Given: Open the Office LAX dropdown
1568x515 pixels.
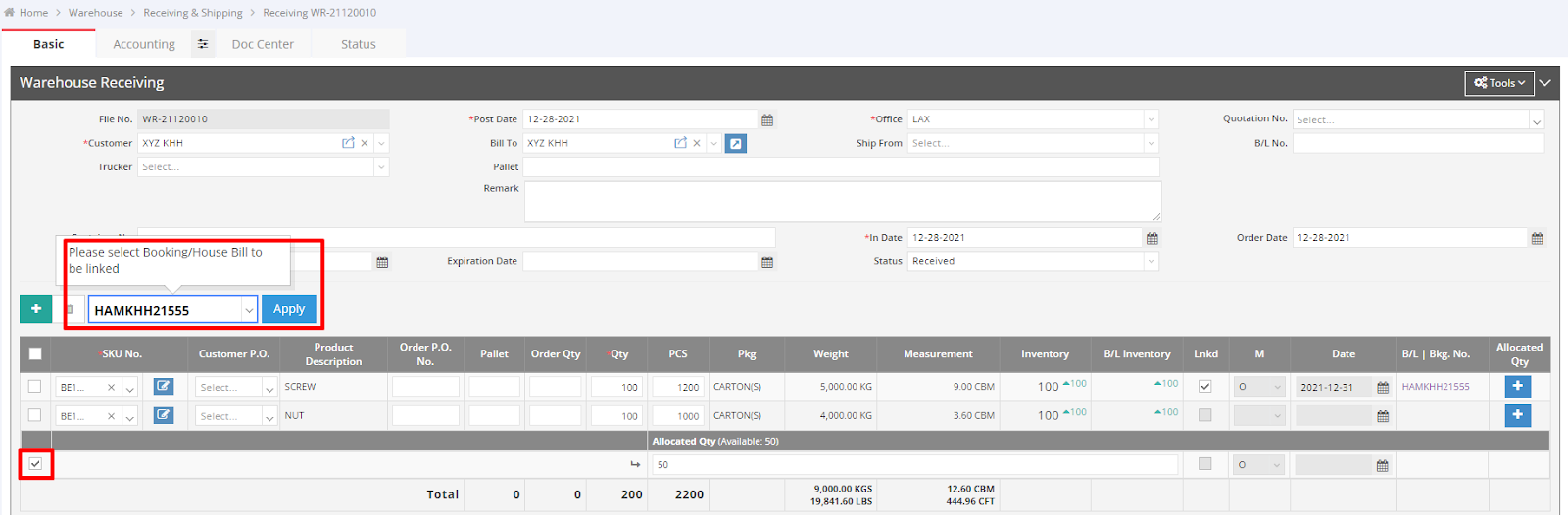Looking at the screenshot, I should tap(1151, 119).
